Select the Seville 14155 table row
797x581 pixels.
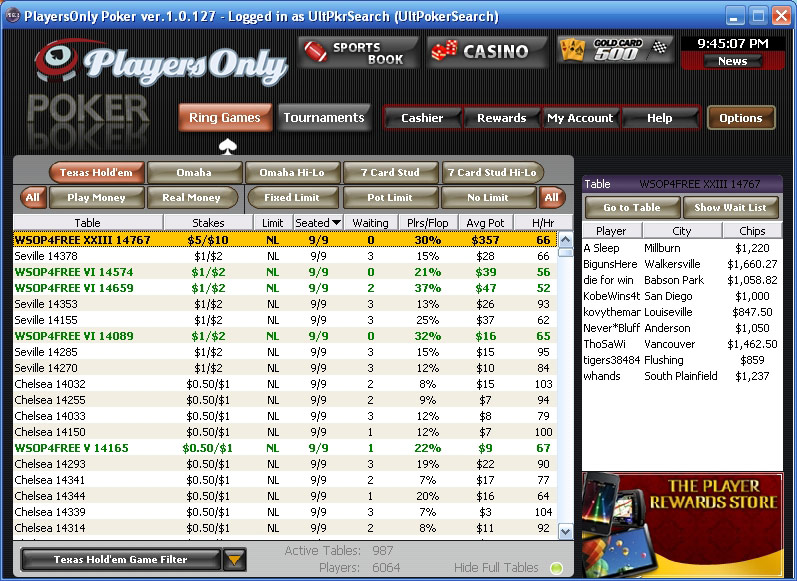pyautogui.click(x=285, y=320)
